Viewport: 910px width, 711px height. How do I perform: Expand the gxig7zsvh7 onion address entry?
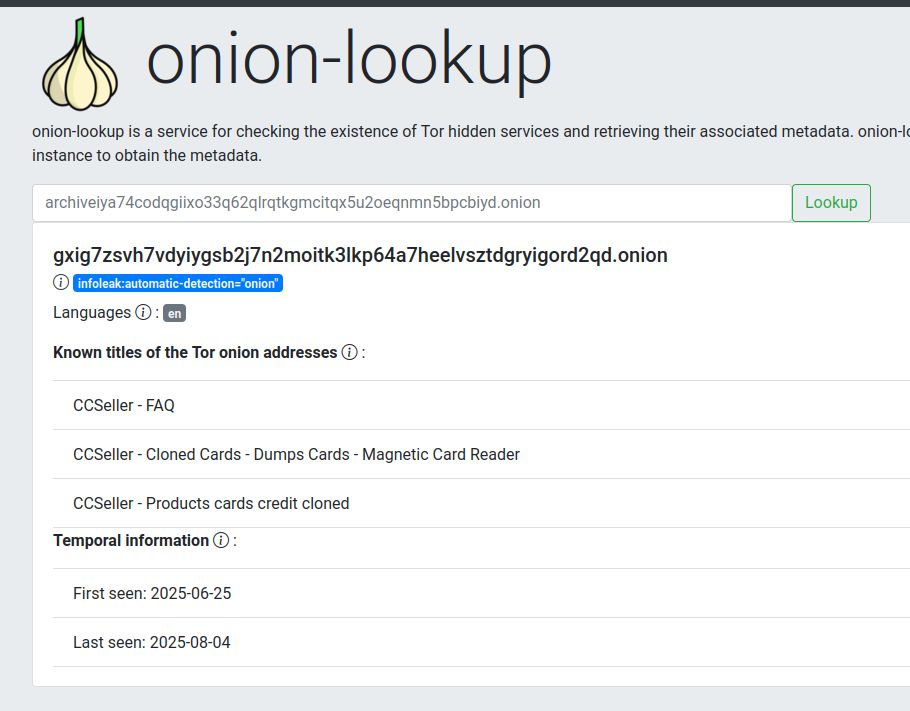pyautogui.click(x=360, y=255)
